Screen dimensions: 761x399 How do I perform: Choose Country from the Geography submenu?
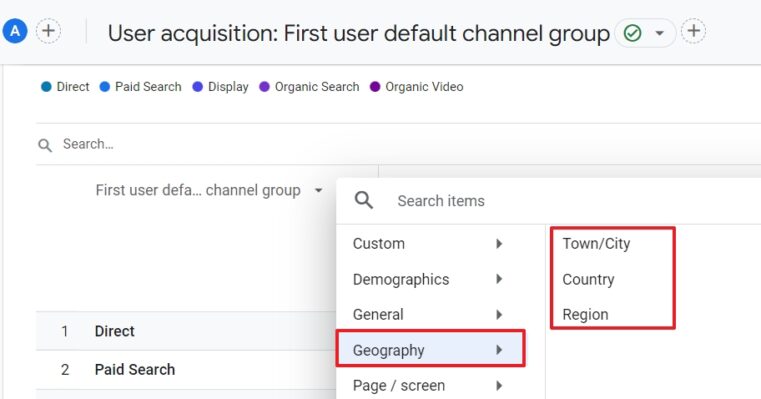[588, 279]
